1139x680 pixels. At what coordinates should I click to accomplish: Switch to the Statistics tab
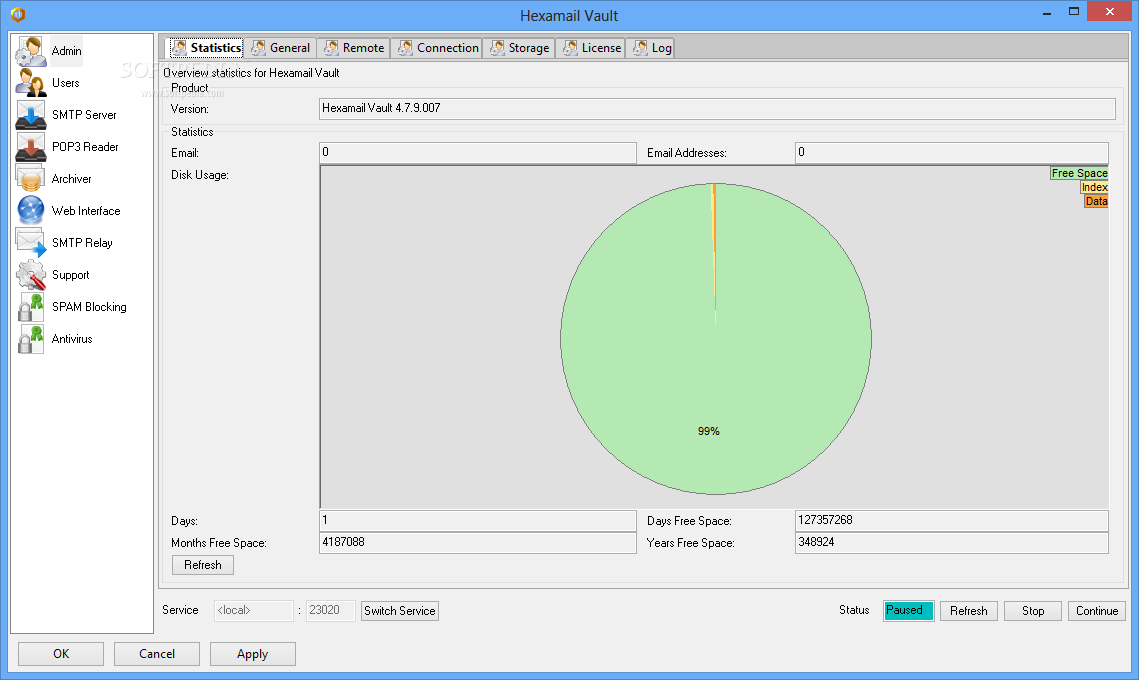point(206,48)
